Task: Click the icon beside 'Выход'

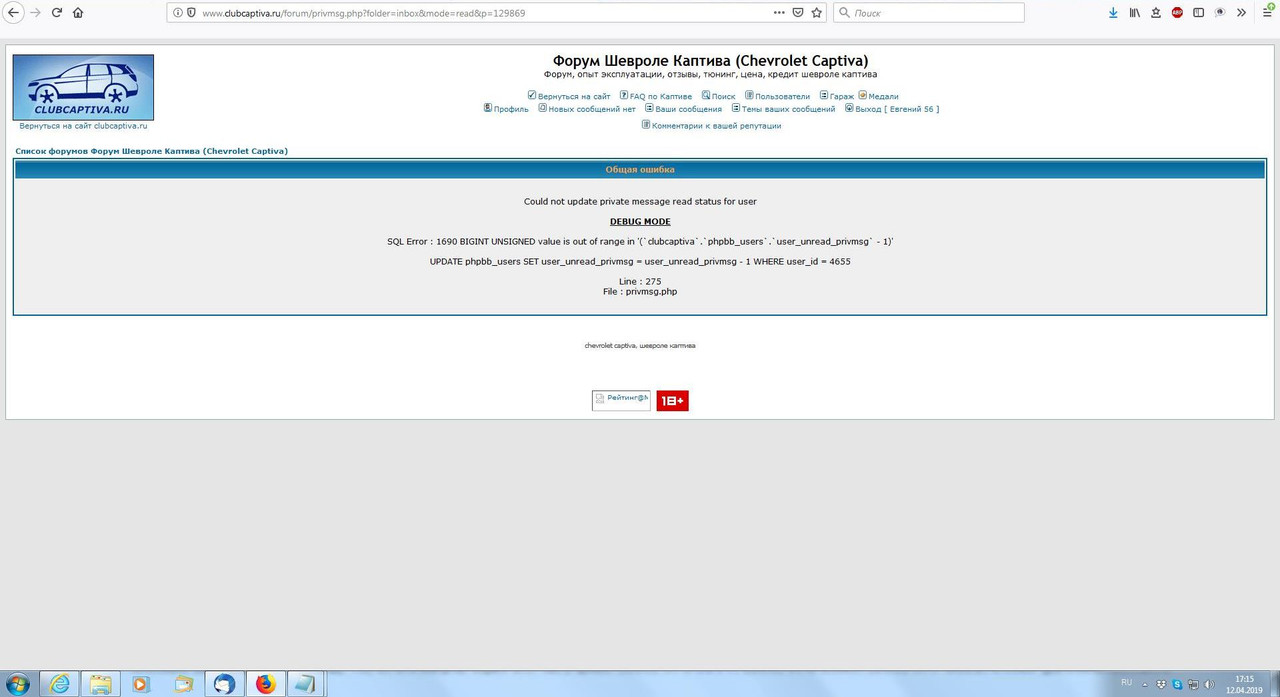Action: click(x=850, y=108)
